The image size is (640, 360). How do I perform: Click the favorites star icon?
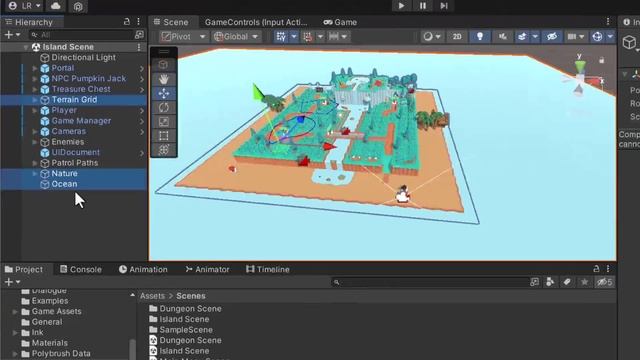[584, 282]
